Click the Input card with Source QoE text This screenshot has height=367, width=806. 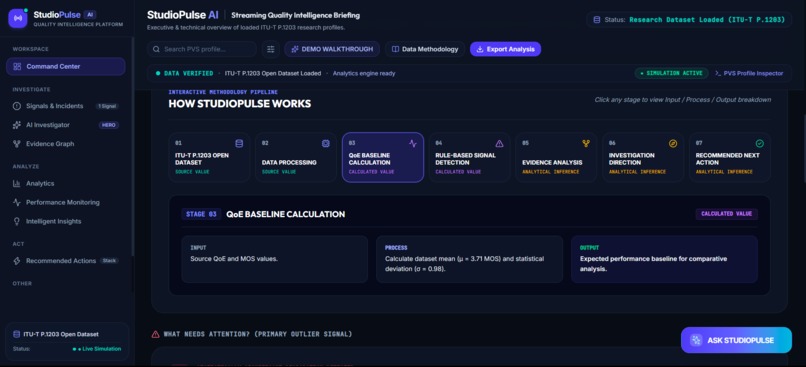(274, 259)
